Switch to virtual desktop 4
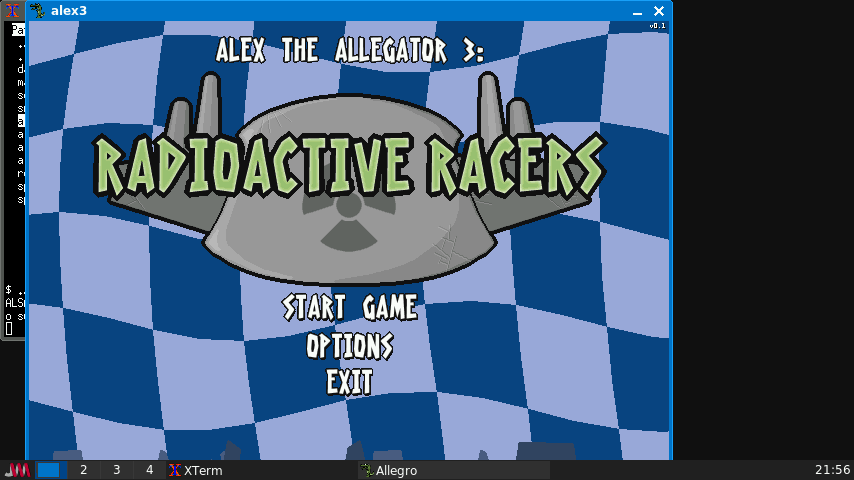This screenshot has height=480, width=854. [x=149, y=470]
